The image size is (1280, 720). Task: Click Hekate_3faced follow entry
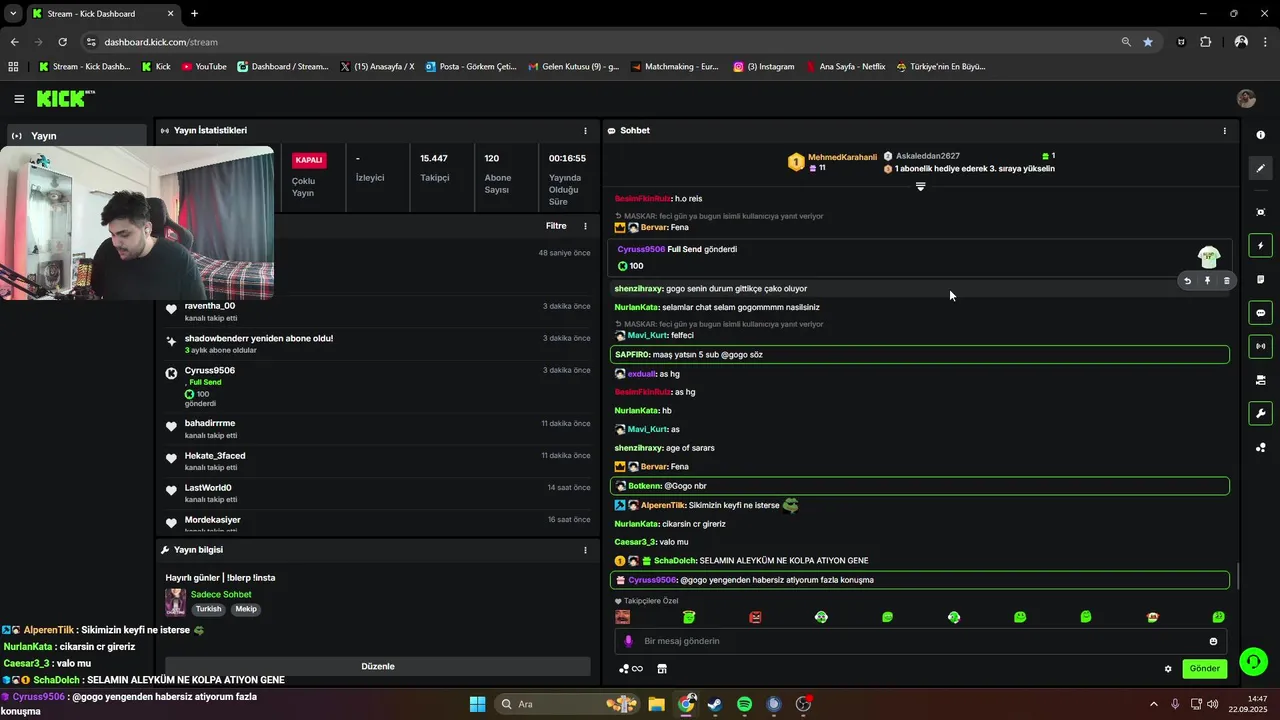(378, 461)
